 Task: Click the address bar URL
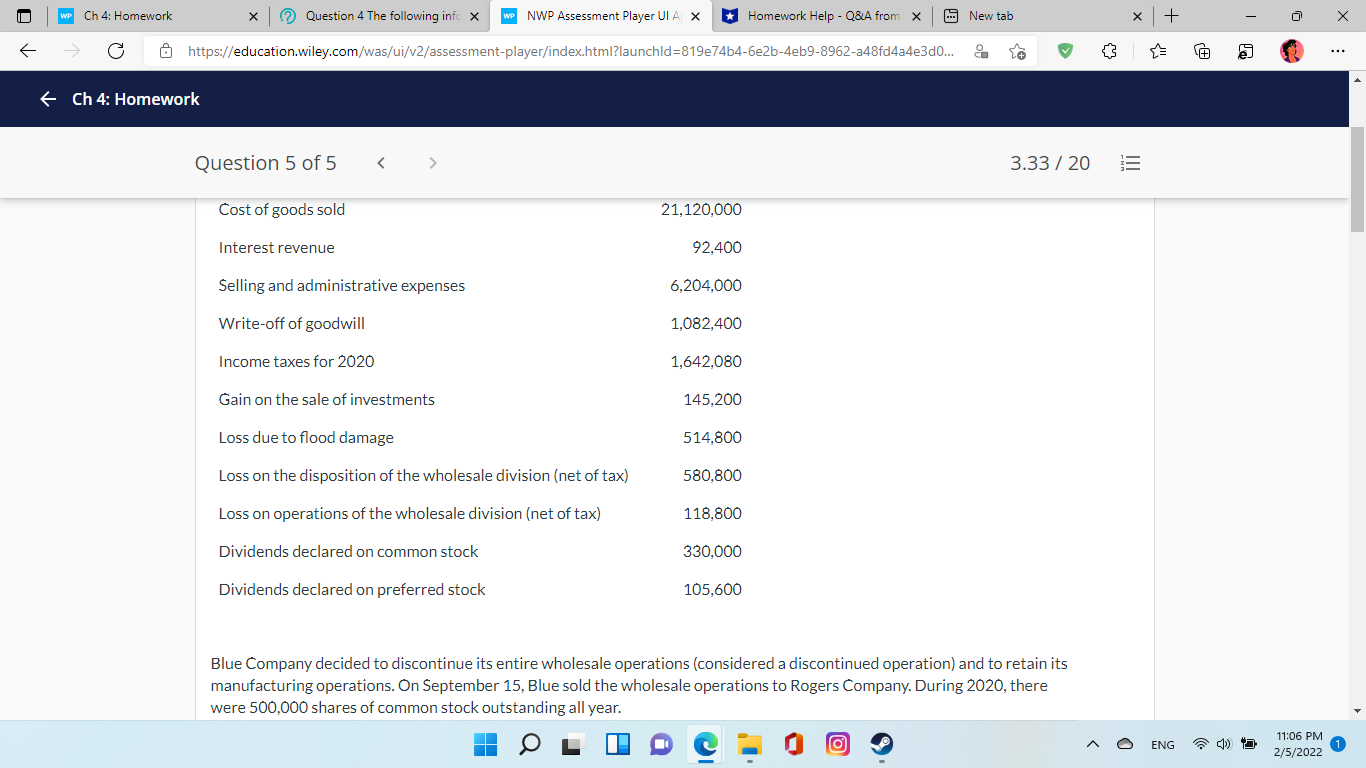[569, 51]
